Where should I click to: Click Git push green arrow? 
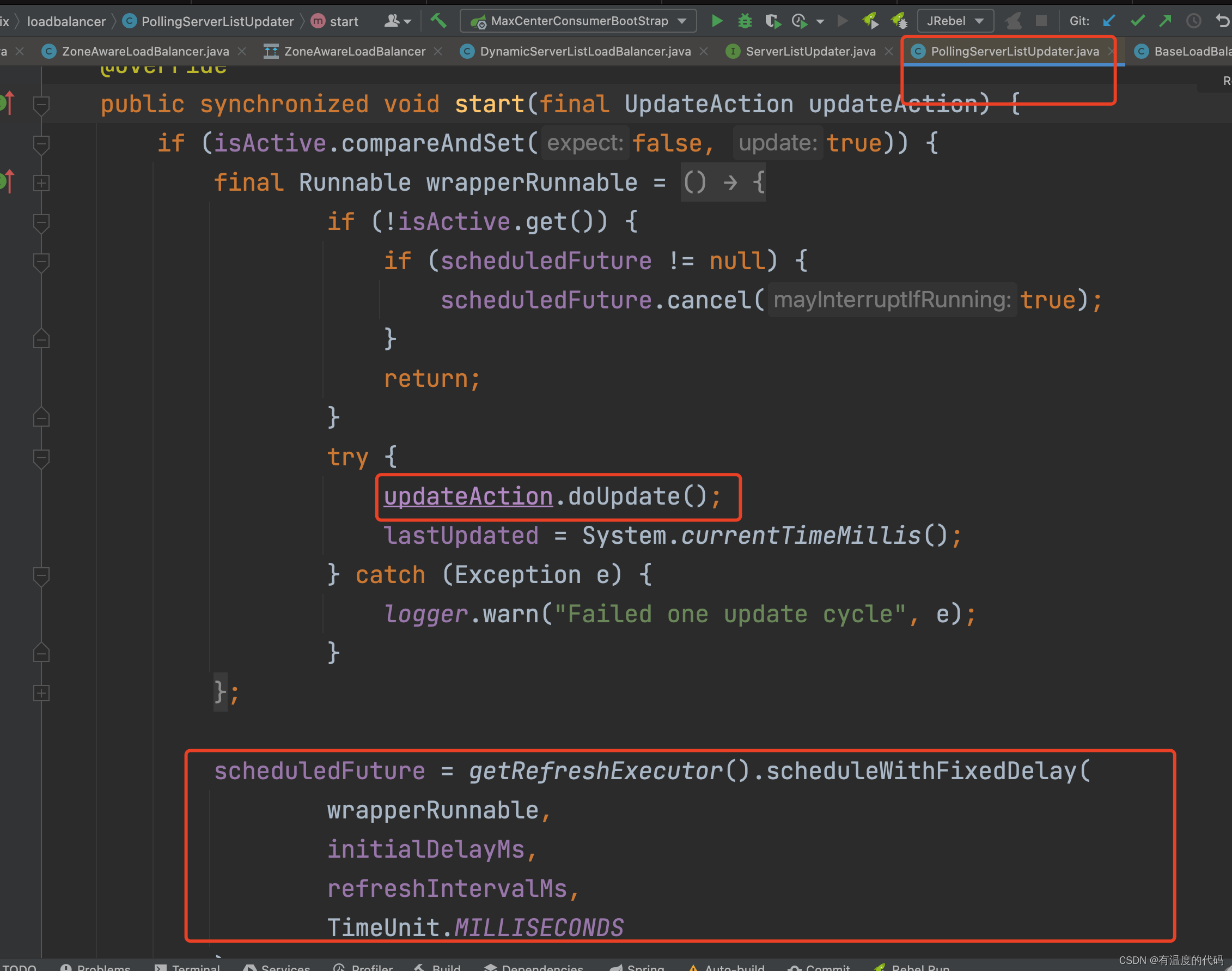(x=1166, y=21)
